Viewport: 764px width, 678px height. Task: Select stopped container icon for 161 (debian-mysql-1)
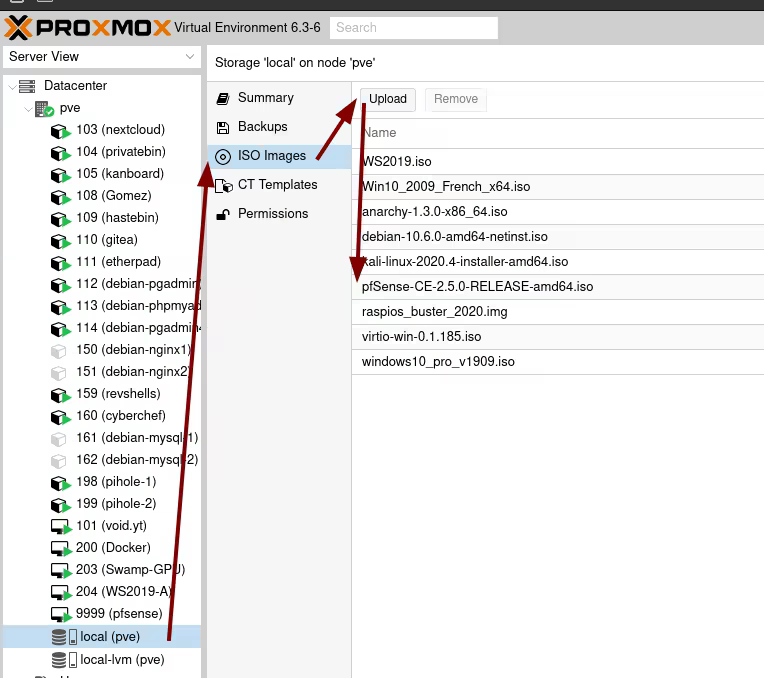point(58,439)
